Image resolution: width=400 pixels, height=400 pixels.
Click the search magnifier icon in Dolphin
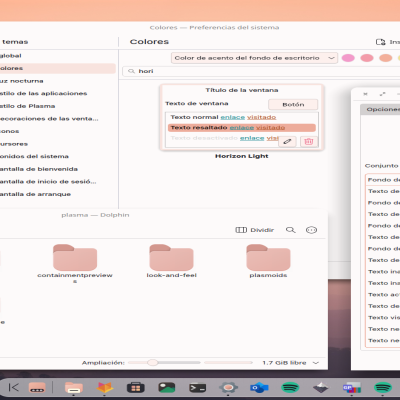tap(291, 230)
